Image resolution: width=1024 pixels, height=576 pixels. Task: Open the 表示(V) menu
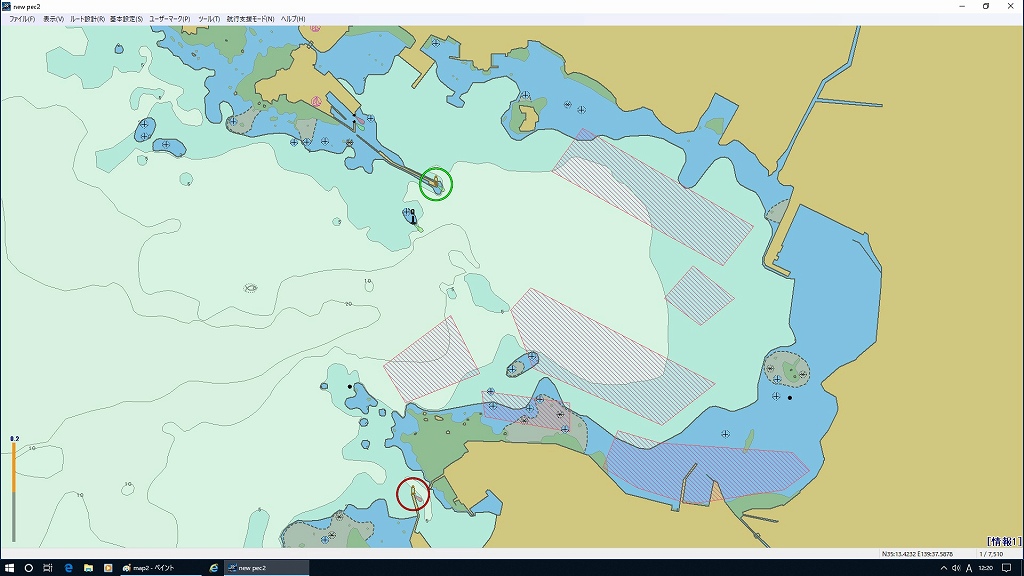point(53,19)
